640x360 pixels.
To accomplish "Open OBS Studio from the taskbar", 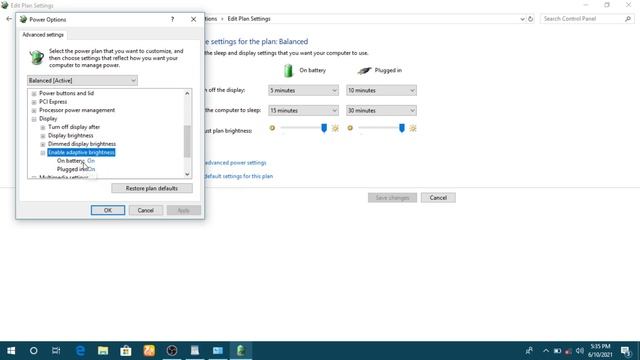I will (x=172, y=351).
